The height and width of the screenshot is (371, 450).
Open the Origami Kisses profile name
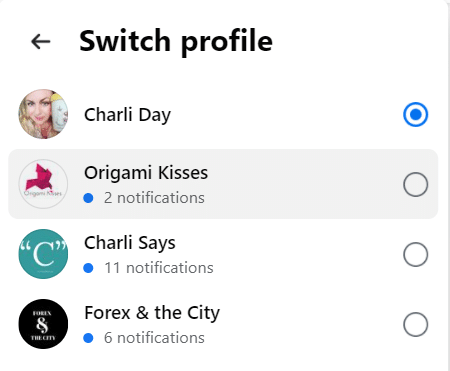point(146,173)
